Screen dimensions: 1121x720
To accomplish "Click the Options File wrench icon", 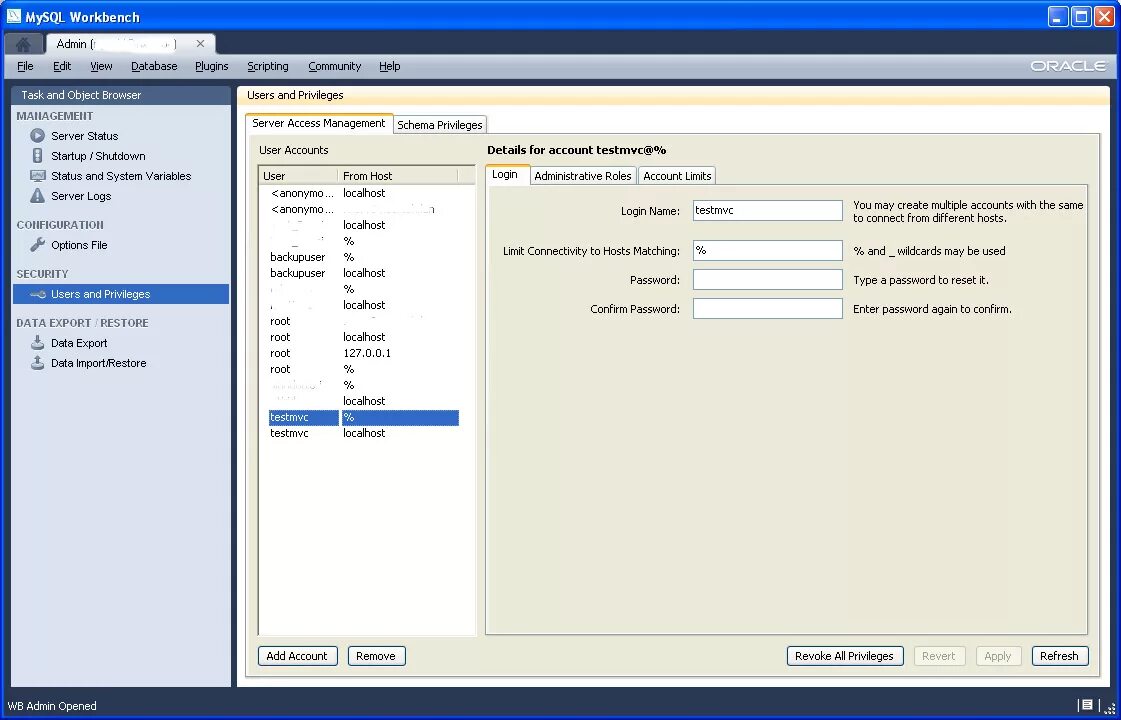I will [37, 245].
